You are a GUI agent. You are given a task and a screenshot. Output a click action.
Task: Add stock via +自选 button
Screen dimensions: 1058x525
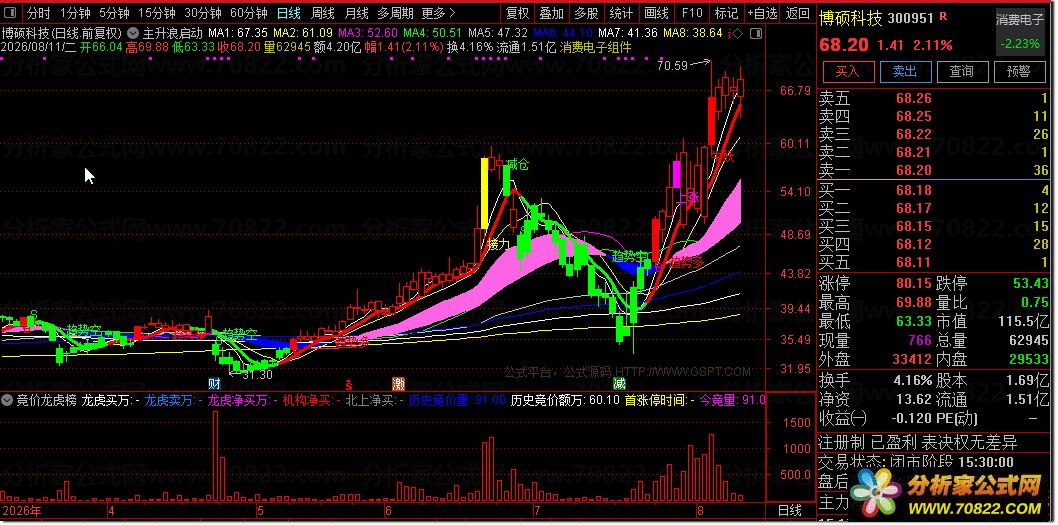pos(762,13)
